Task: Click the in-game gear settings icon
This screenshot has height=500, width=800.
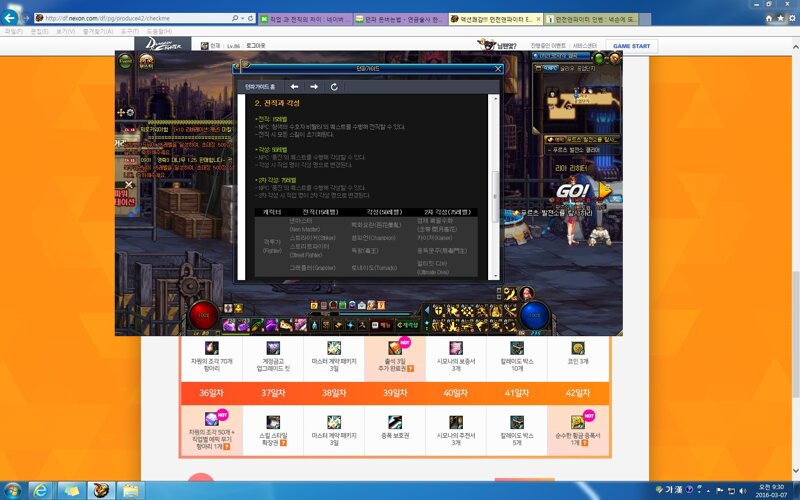Action: click(x=131, y=112)
